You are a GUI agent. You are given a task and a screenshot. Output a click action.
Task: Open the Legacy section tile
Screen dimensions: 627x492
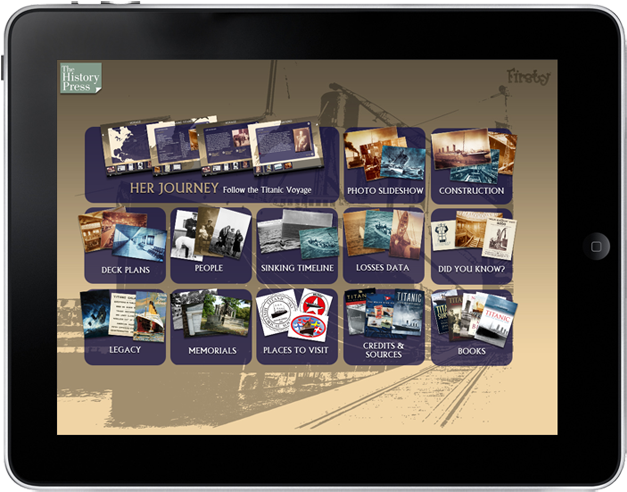pos(125,326)
